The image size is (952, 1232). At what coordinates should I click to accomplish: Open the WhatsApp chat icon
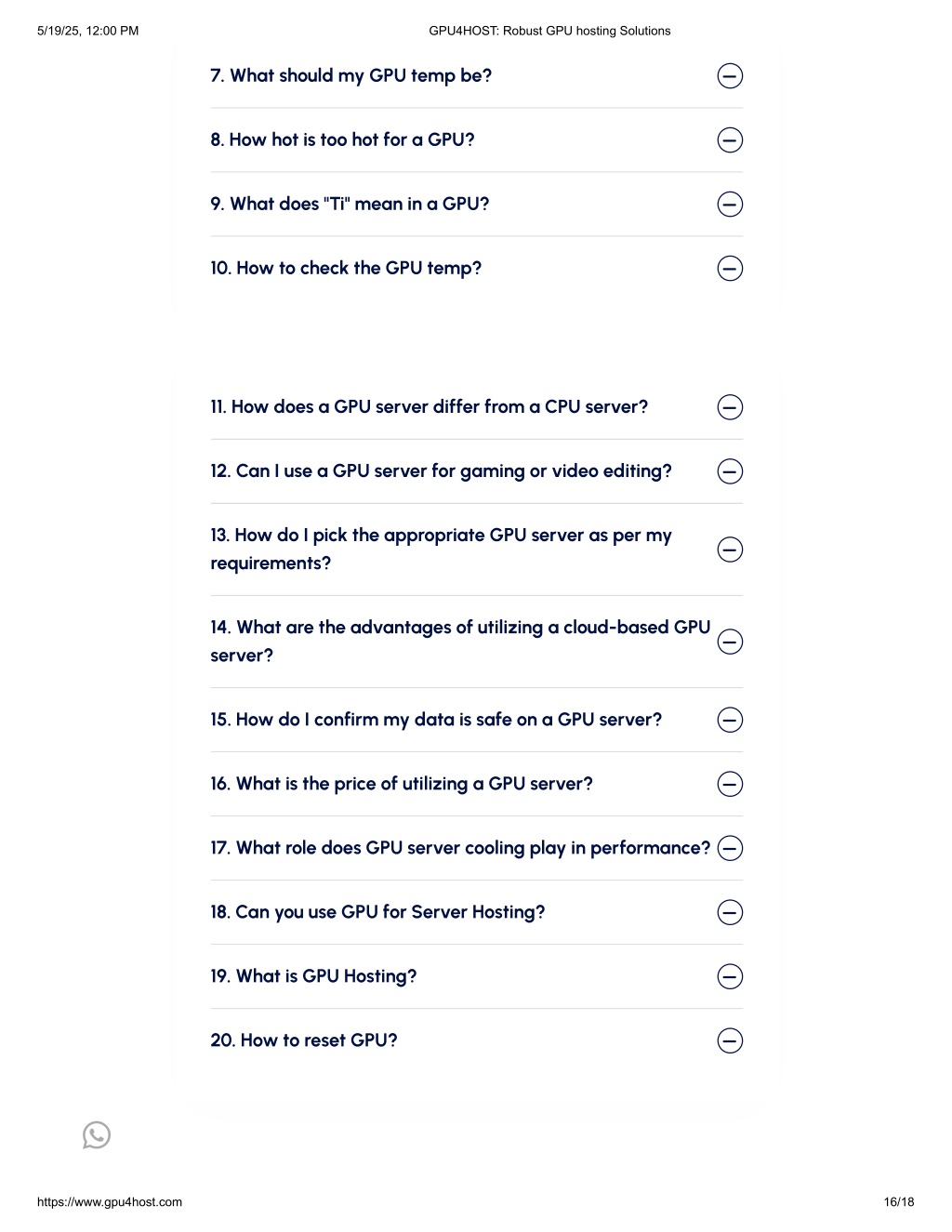tap(97, 1135)
